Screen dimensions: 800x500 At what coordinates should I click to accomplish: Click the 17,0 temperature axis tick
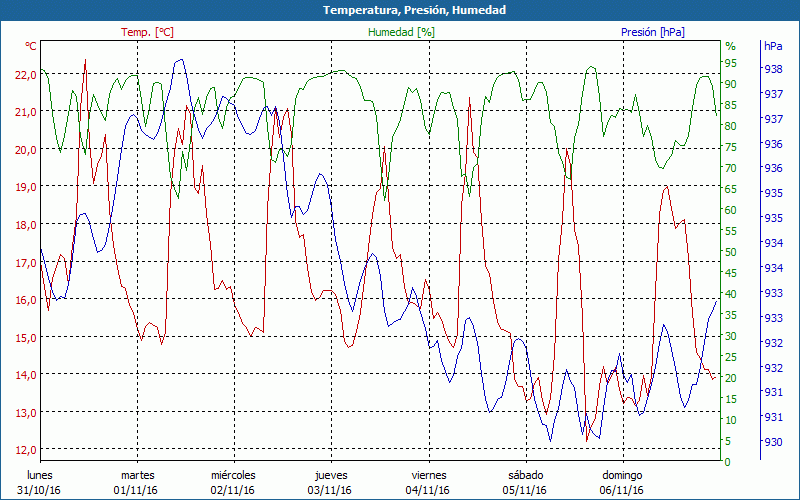25,262
